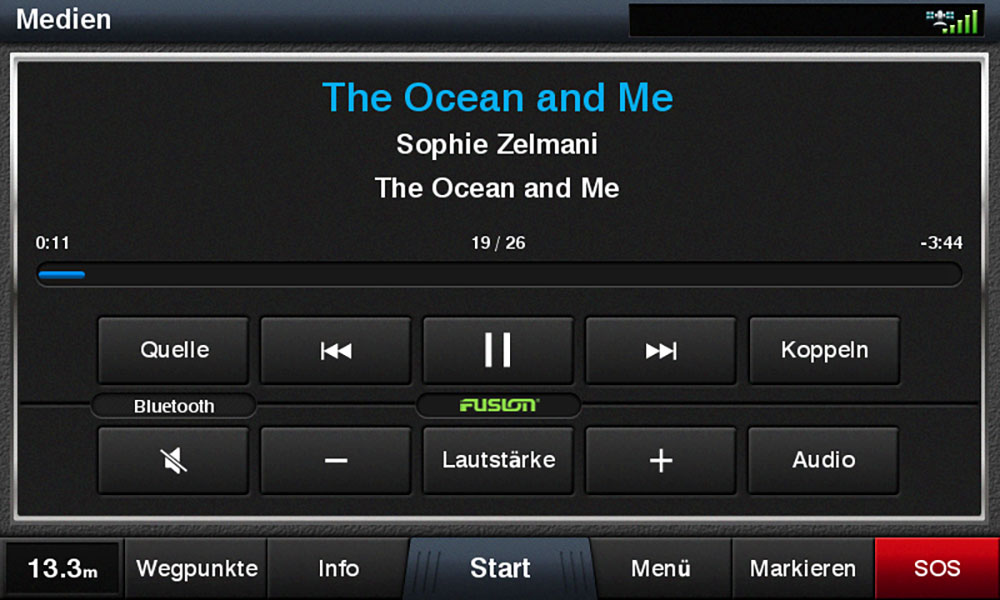The image size is (1000, 600).
Task: Click the Fusion logo badge
Action: click(x=498, y=405)
